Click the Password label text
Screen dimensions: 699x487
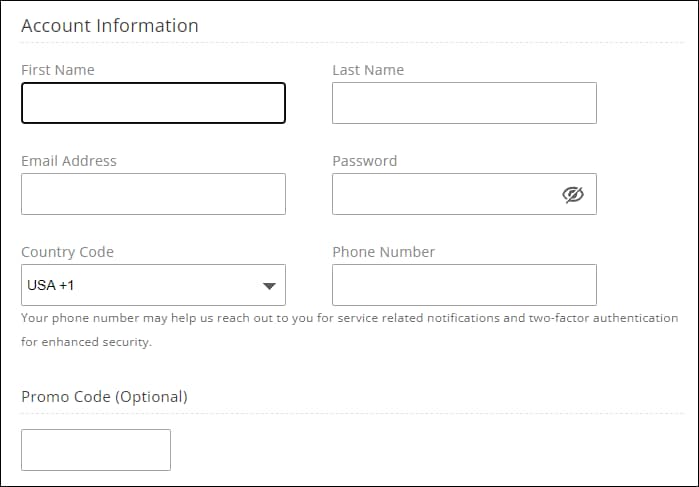[x=364, y=161]
